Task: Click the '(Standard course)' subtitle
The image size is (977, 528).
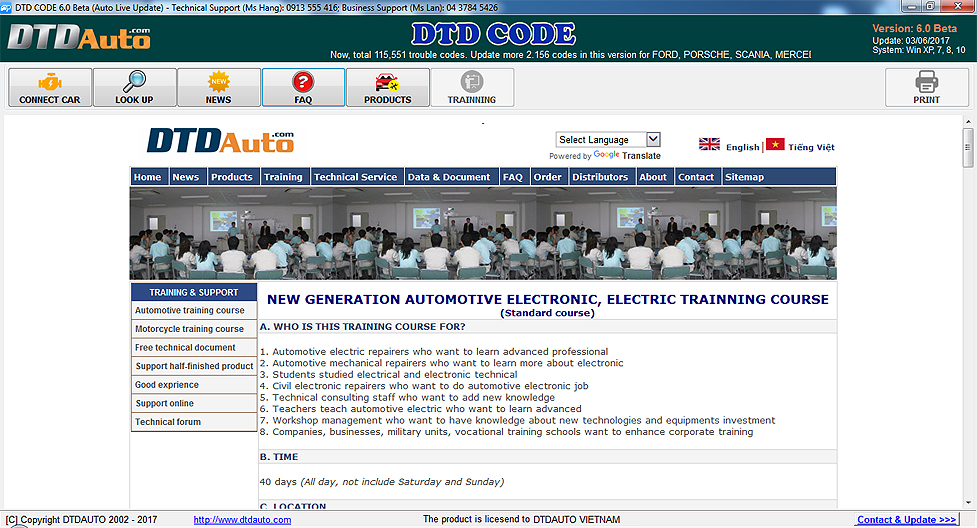Action: pos(548,313)
